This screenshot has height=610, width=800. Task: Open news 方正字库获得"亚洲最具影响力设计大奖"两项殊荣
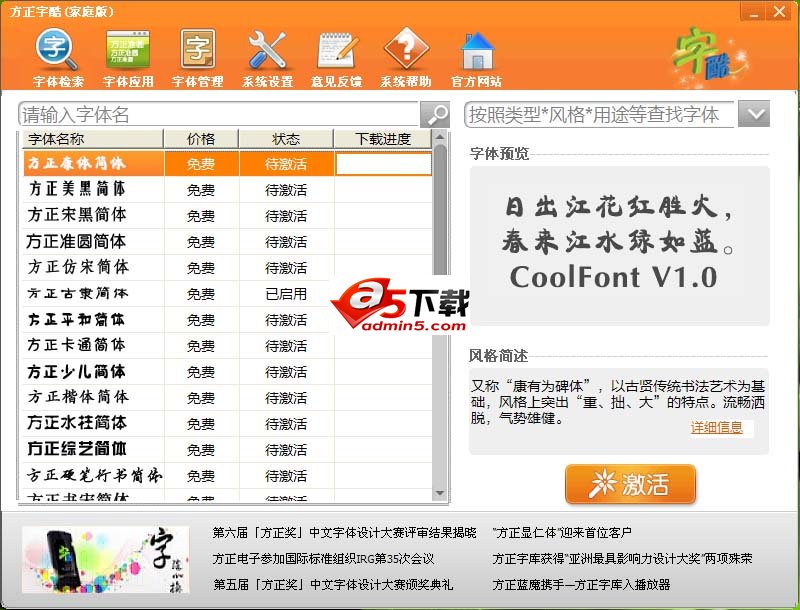(622, 558)
